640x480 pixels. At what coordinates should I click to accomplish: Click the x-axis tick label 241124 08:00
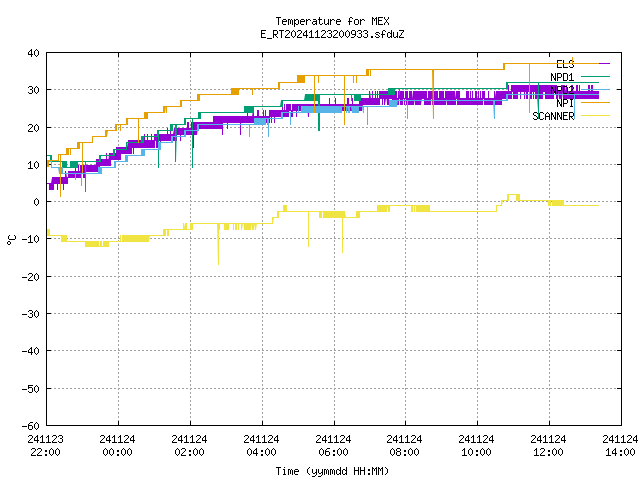tap(404, 446)
